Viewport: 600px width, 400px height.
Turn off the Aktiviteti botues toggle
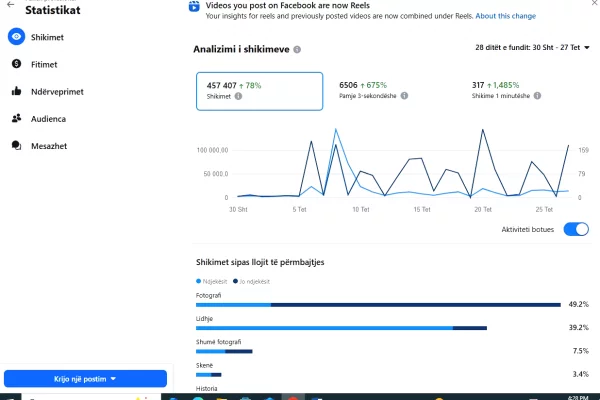576,229
